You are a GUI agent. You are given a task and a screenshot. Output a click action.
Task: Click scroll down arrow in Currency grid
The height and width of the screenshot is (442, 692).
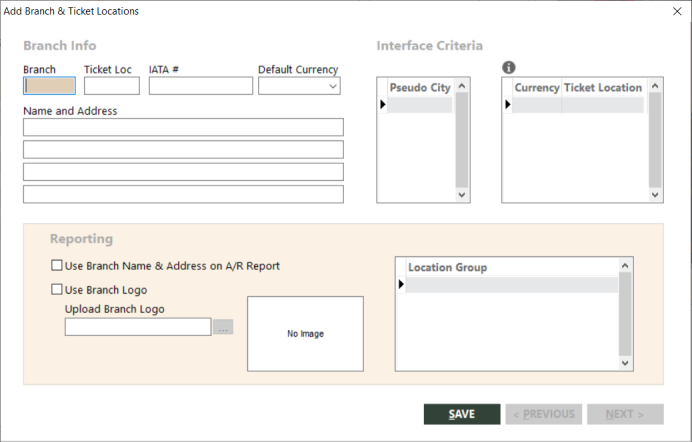point(655,195)
